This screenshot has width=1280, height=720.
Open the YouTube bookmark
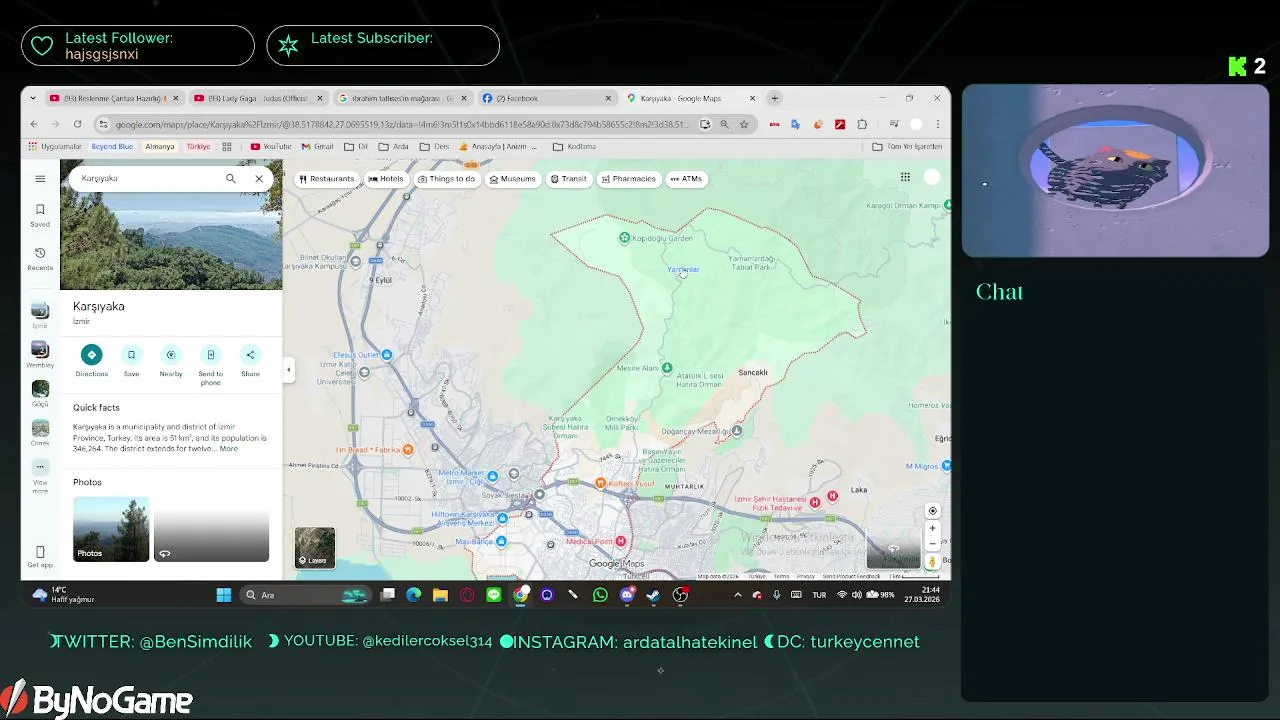point(271,146)
